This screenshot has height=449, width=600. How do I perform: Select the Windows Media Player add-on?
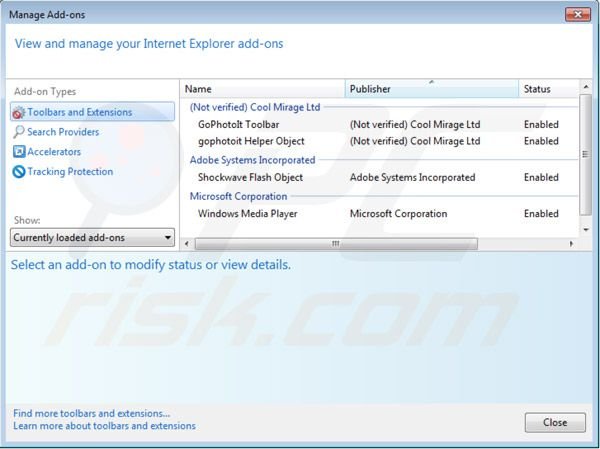[248, 214]
